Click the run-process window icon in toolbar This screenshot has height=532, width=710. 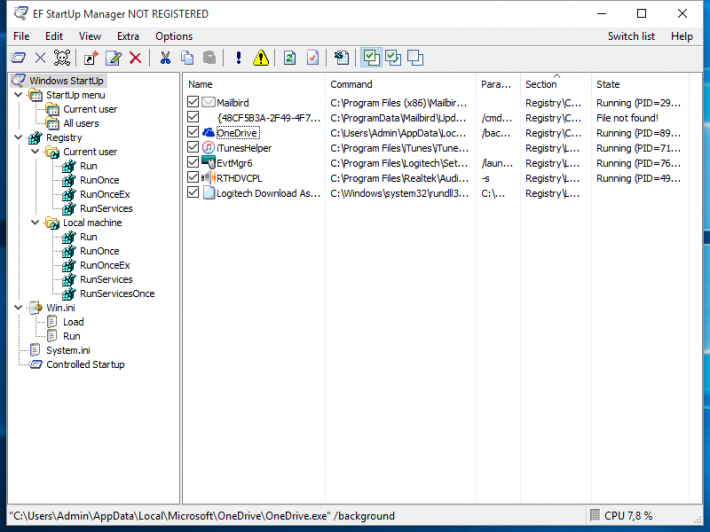[x=18, y=58]
